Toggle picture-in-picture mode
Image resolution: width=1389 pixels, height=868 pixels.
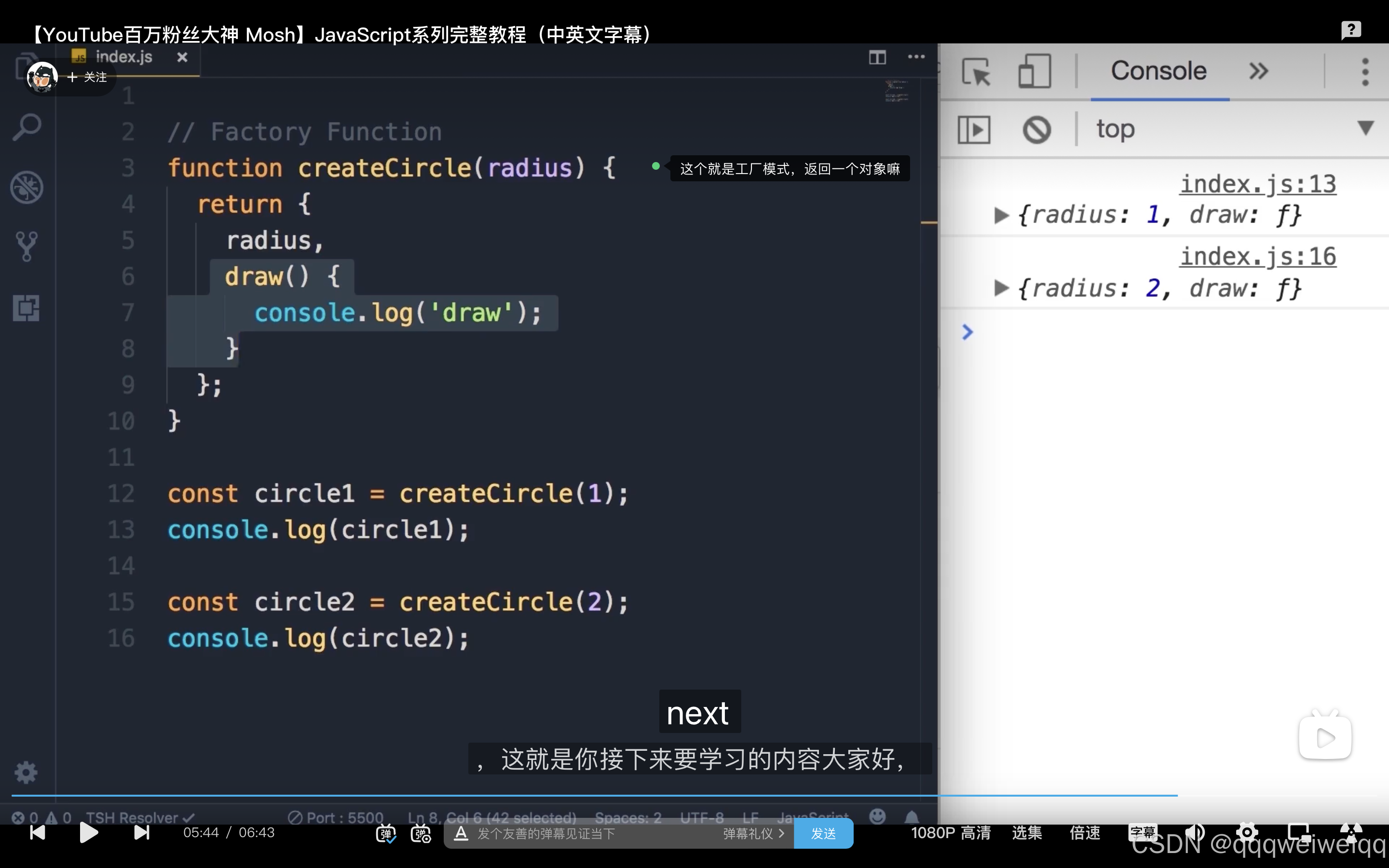(1299, 832)
